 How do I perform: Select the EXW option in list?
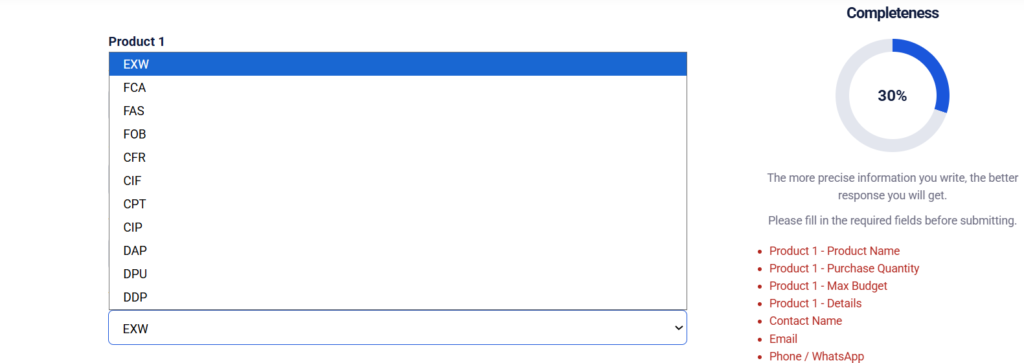(x=398, y=64)
